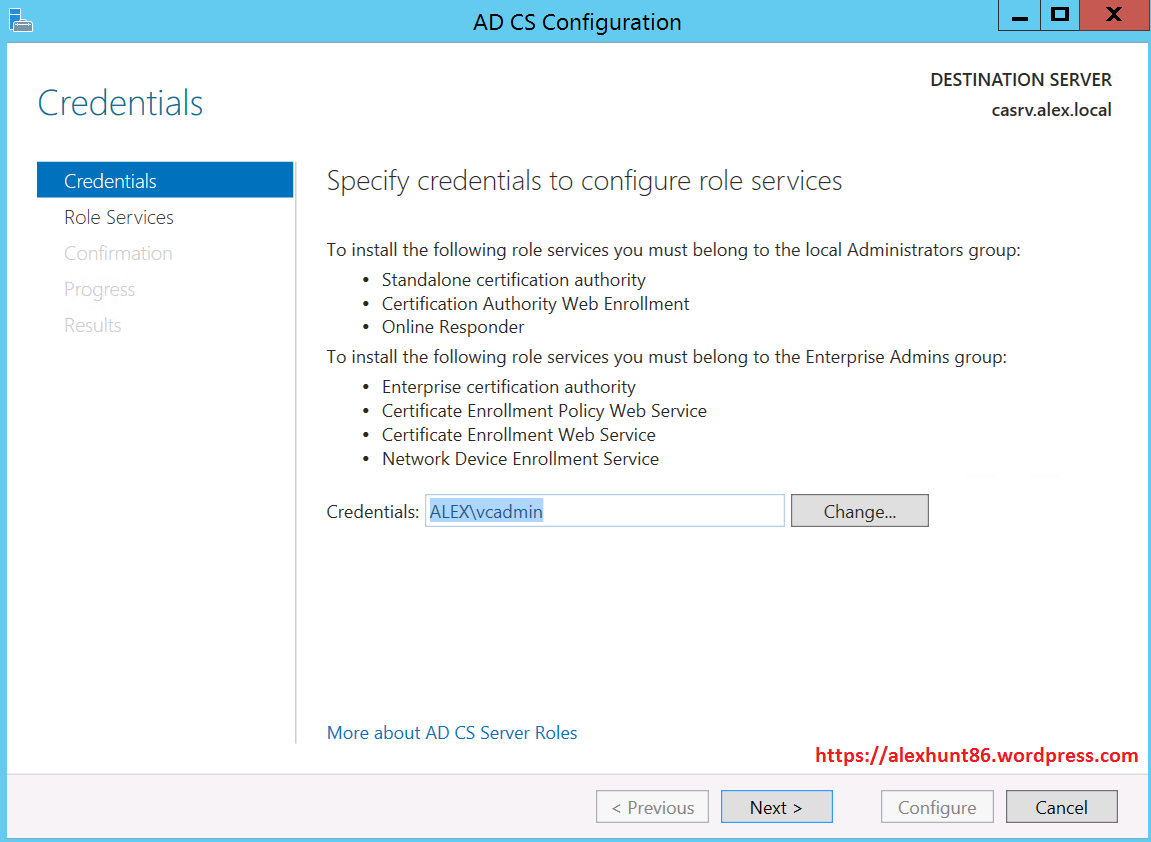Close the AD CS Configuration wizard
Screen dimensions: 1151x842
tap(1113, 16)
